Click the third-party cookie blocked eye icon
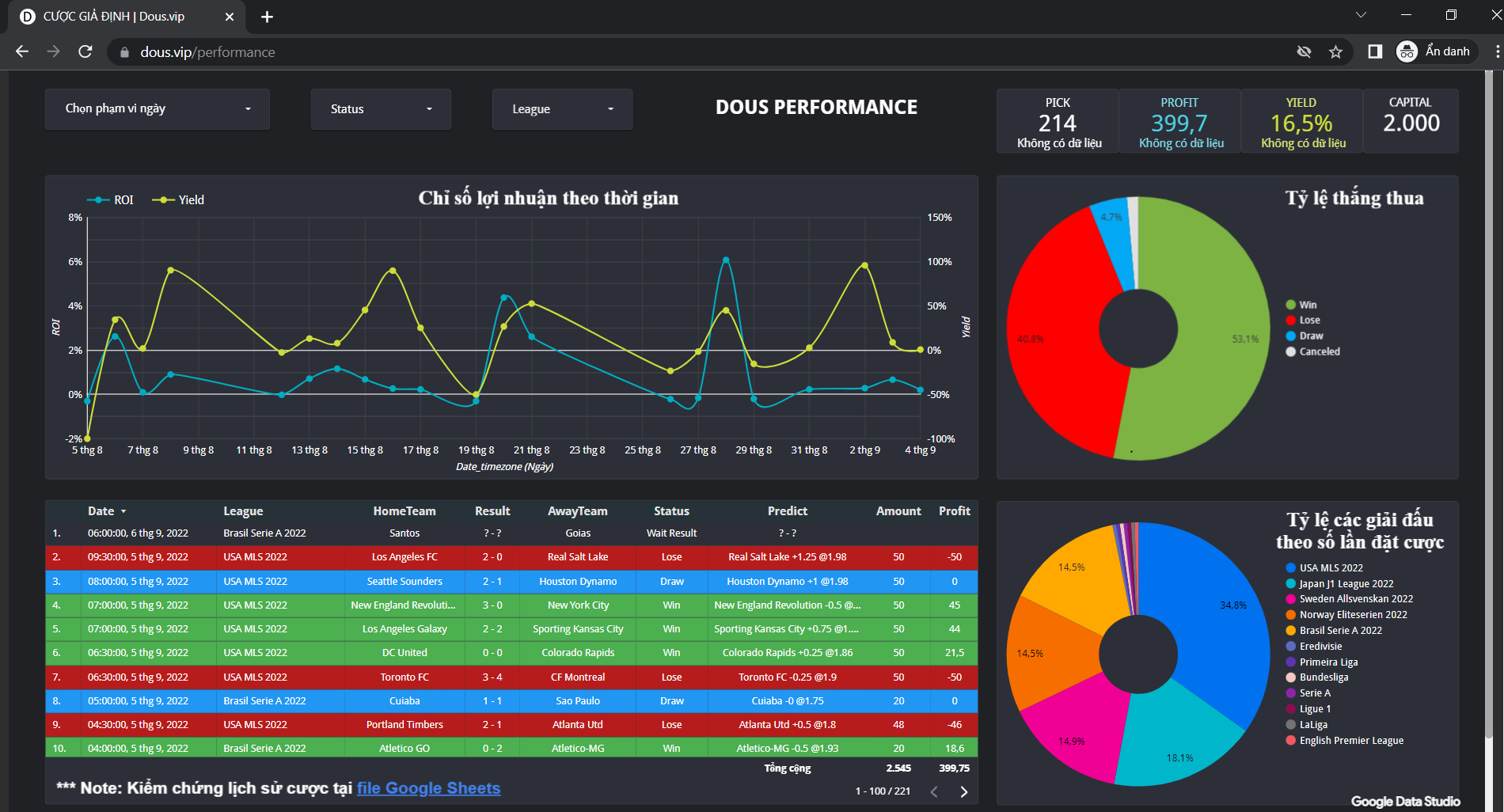1504x812 pixels. click(1304, 51)
